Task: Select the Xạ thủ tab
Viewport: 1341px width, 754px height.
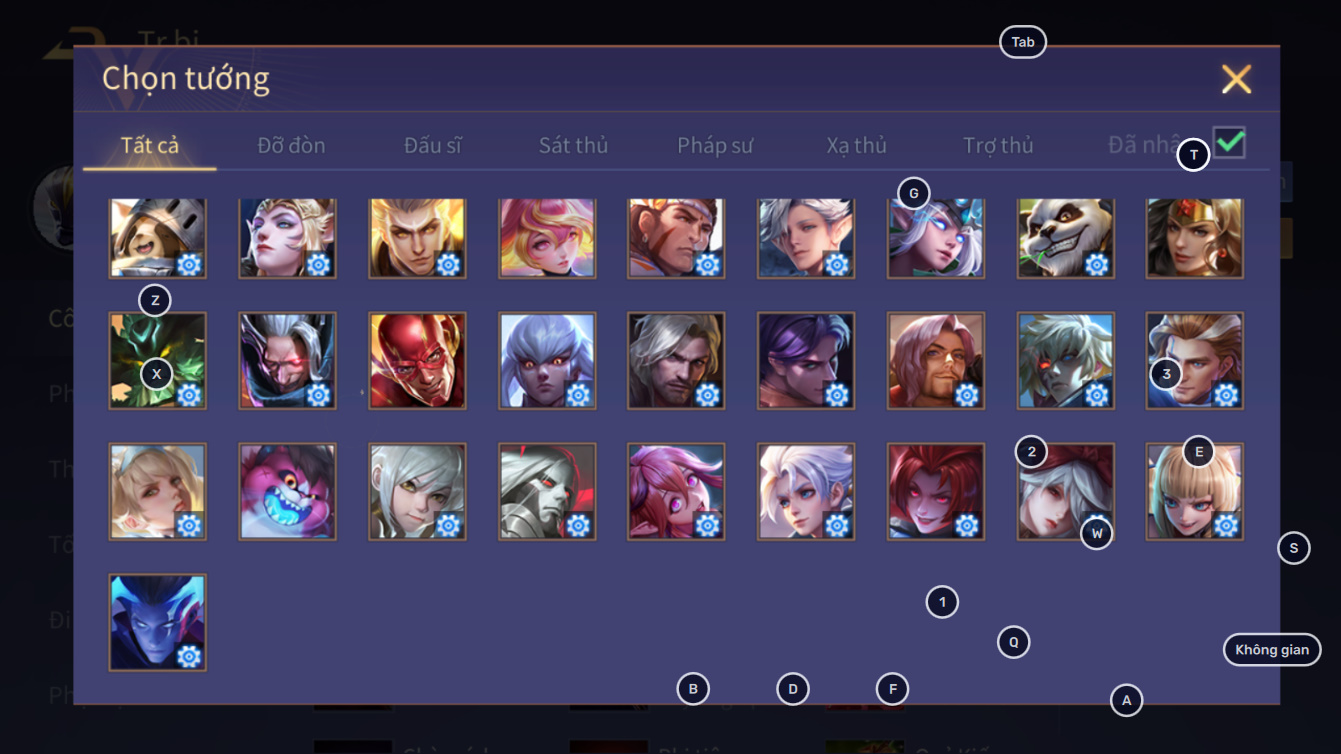Action: [x=857, y=145]
